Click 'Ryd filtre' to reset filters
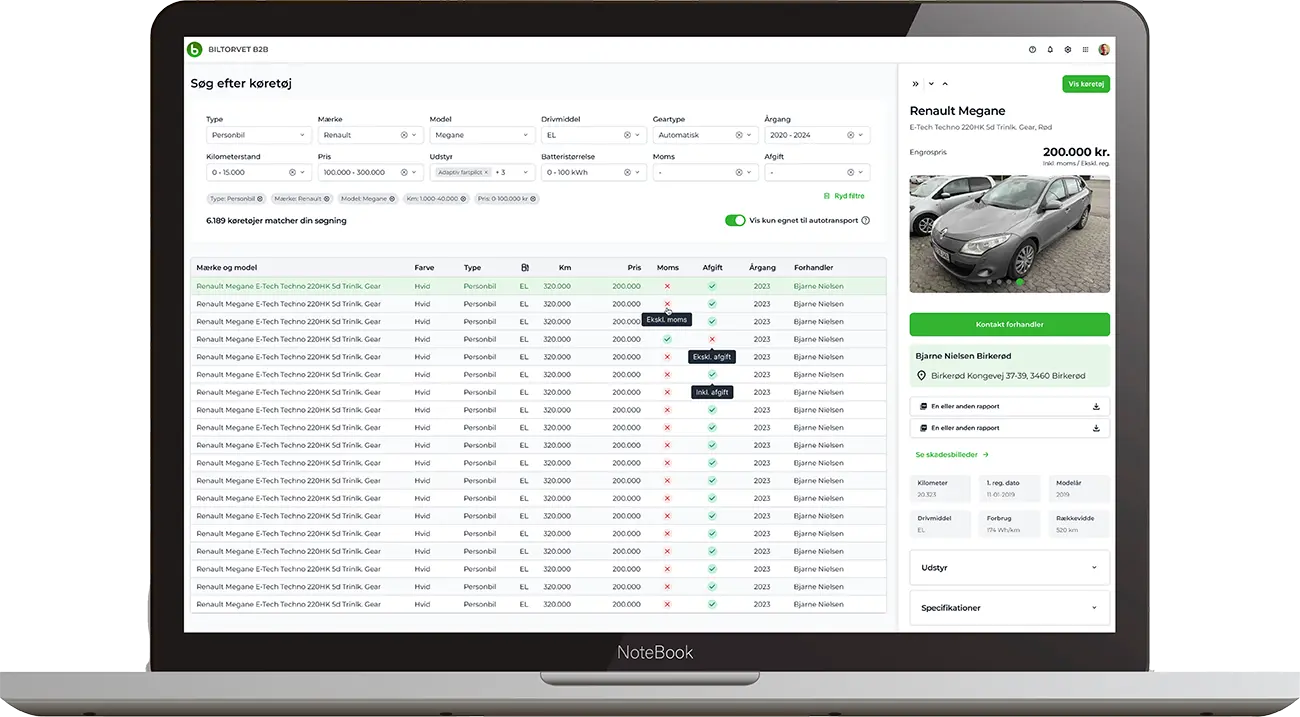Image resolution: width=1300 pixels, height=717 pixels. [844, 196]
